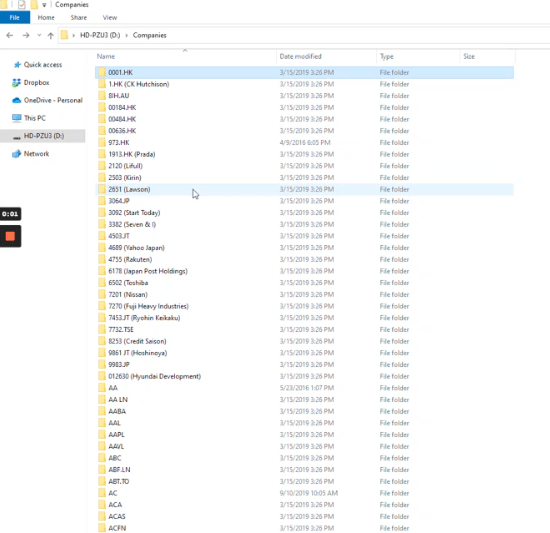This screenshot has width=550, height=533.
Task: Stop the screen recording
Action: (x=10, y=236)
